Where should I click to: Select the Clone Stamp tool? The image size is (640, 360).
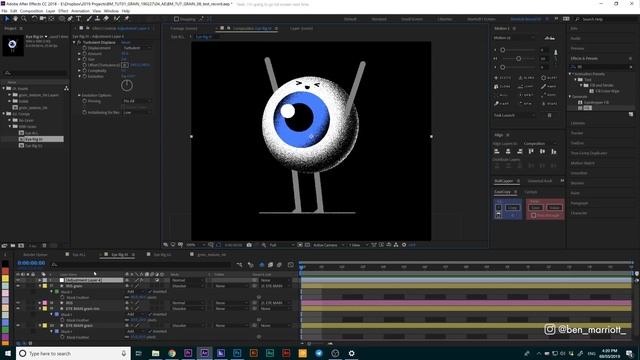click(97, 19)
